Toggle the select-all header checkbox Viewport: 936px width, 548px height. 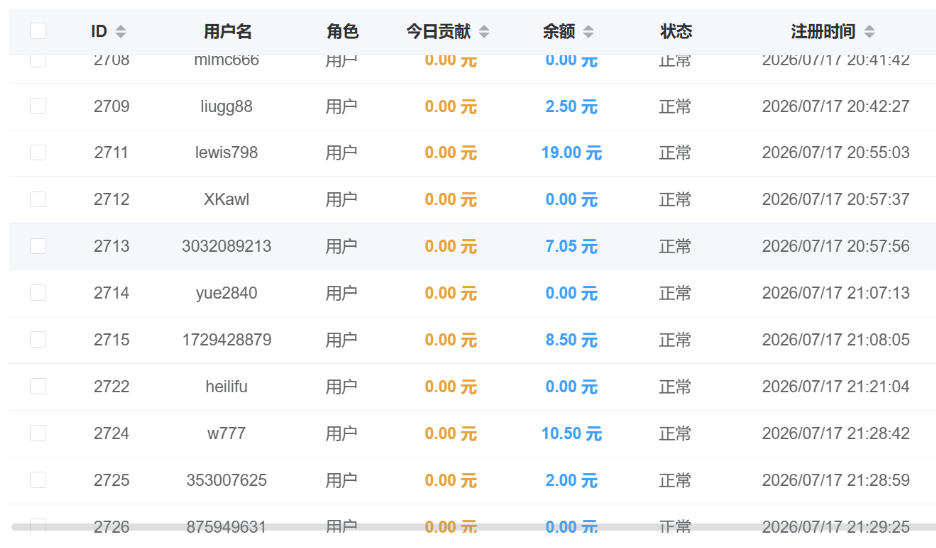pos(38,30)
